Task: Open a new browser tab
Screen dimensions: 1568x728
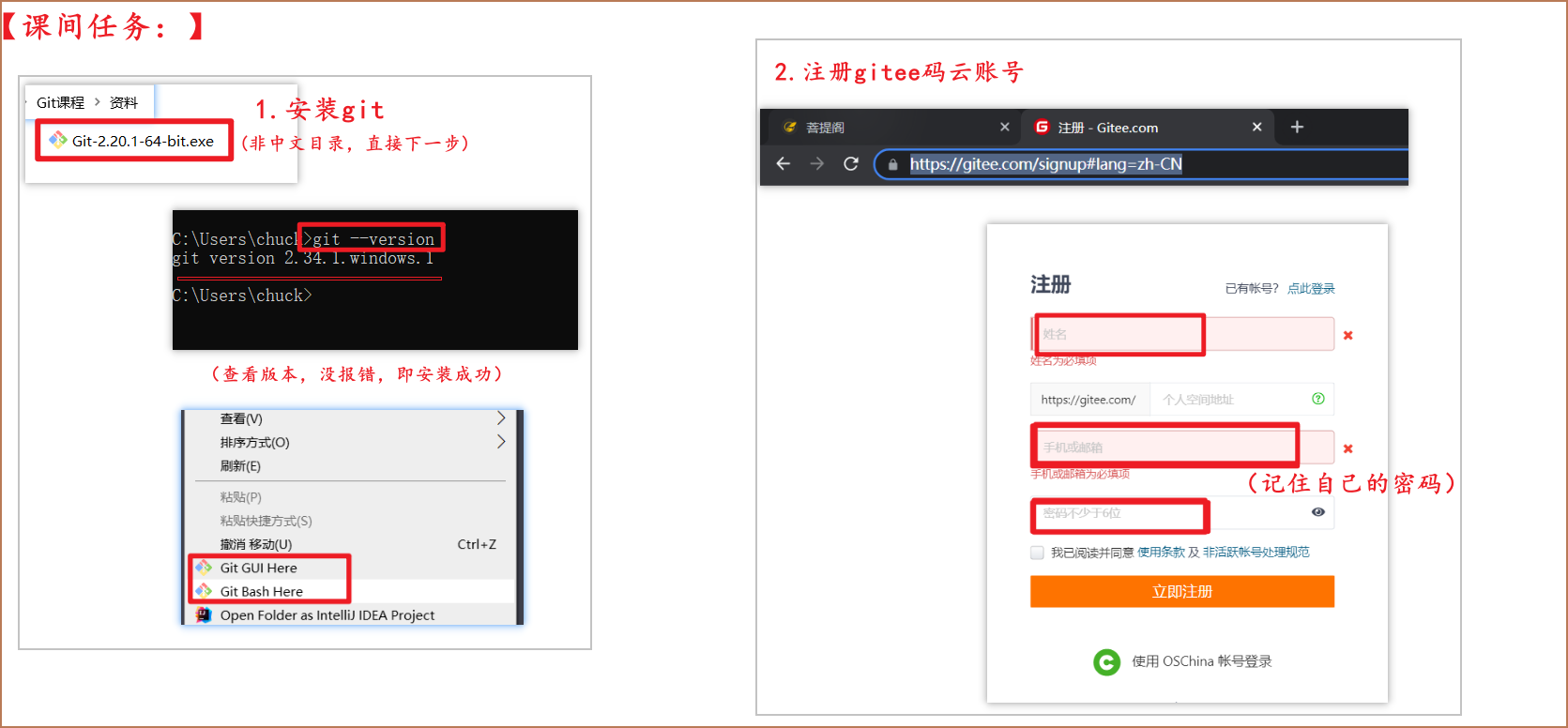Action: click(1297, 127)
